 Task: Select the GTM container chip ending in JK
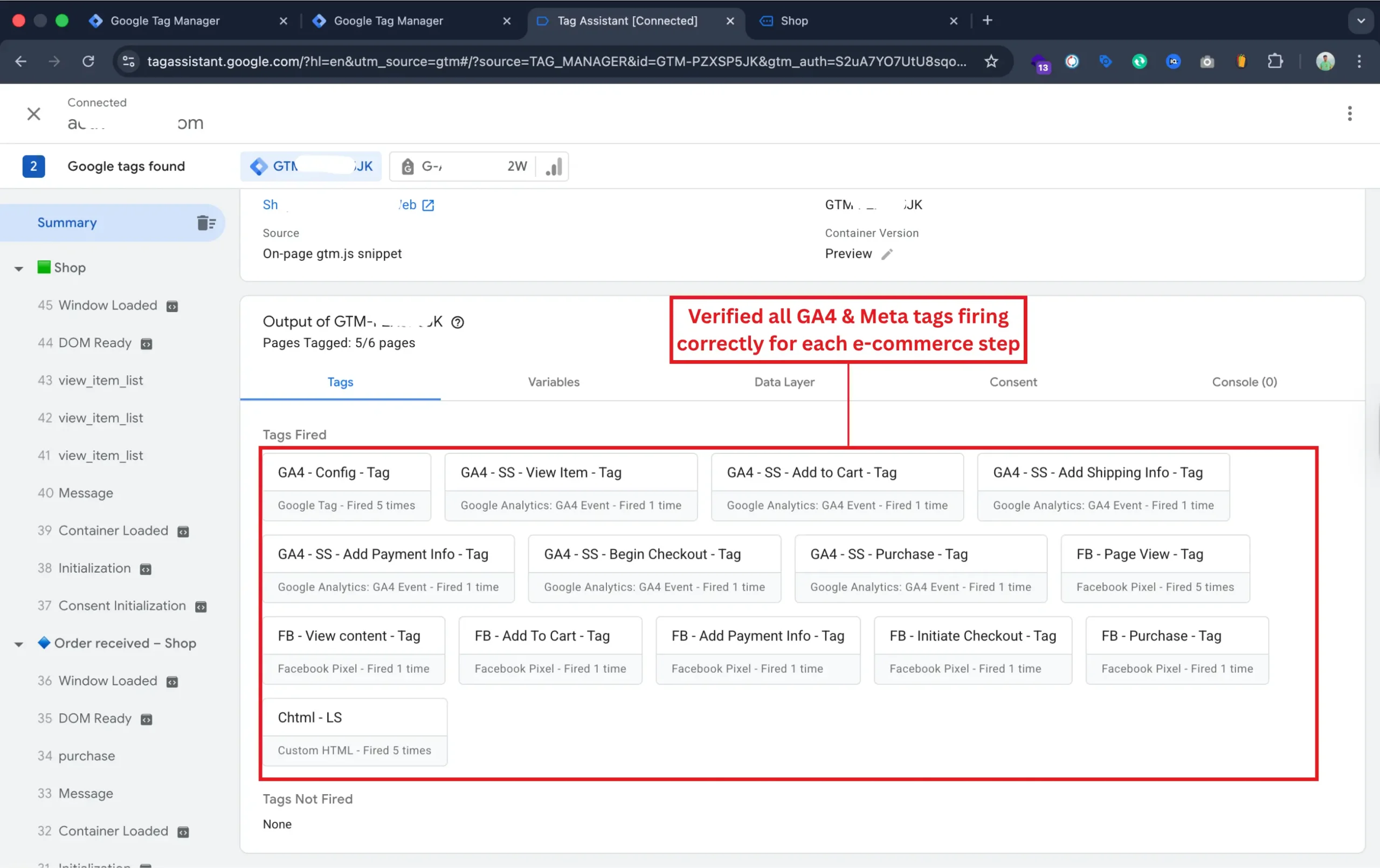311,166
